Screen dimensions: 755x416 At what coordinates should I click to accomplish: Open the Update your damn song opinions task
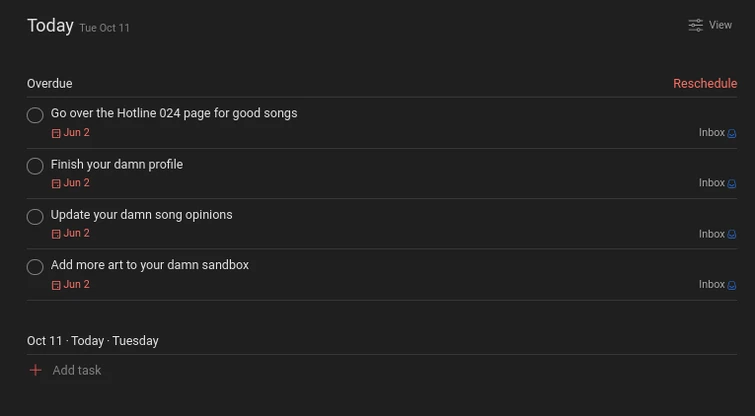[141, 215]
